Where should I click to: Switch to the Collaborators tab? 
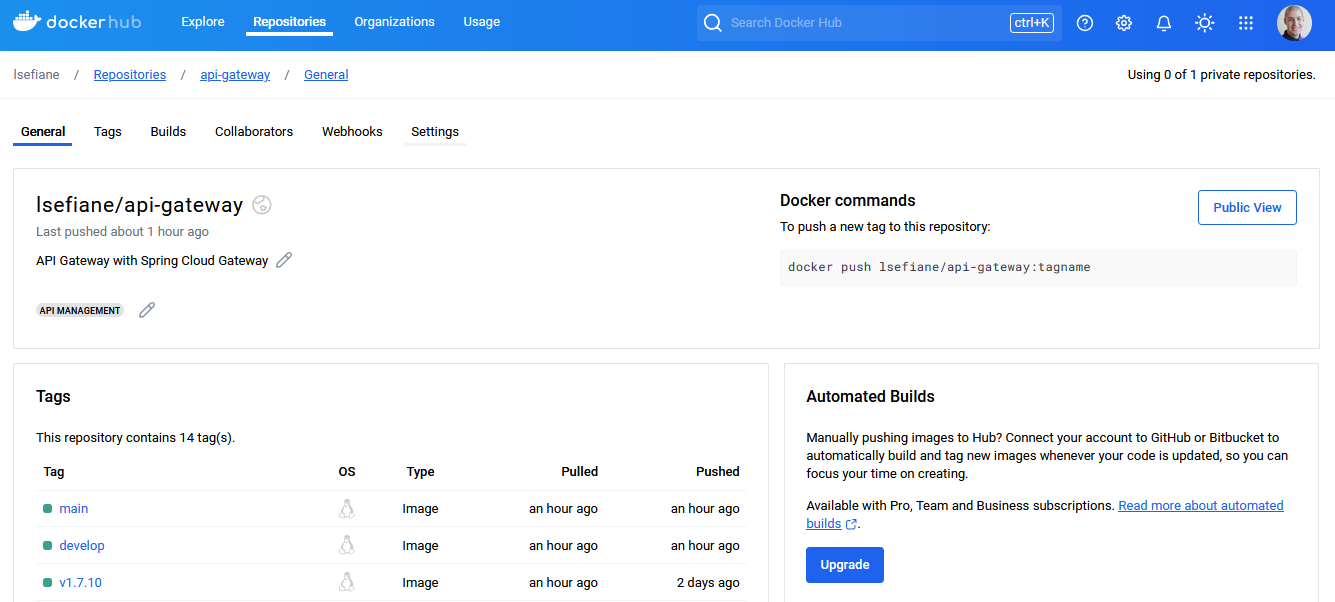254,132
